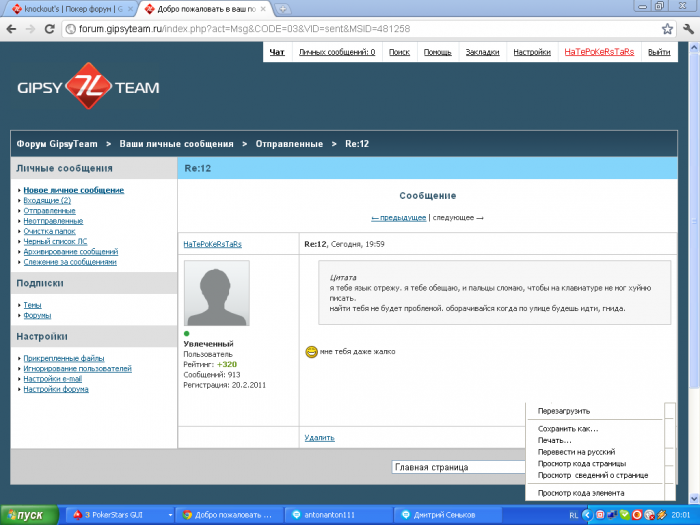700x525 pixels.
Task: Open Очистка папок link
Action: (x=49, y=231)
